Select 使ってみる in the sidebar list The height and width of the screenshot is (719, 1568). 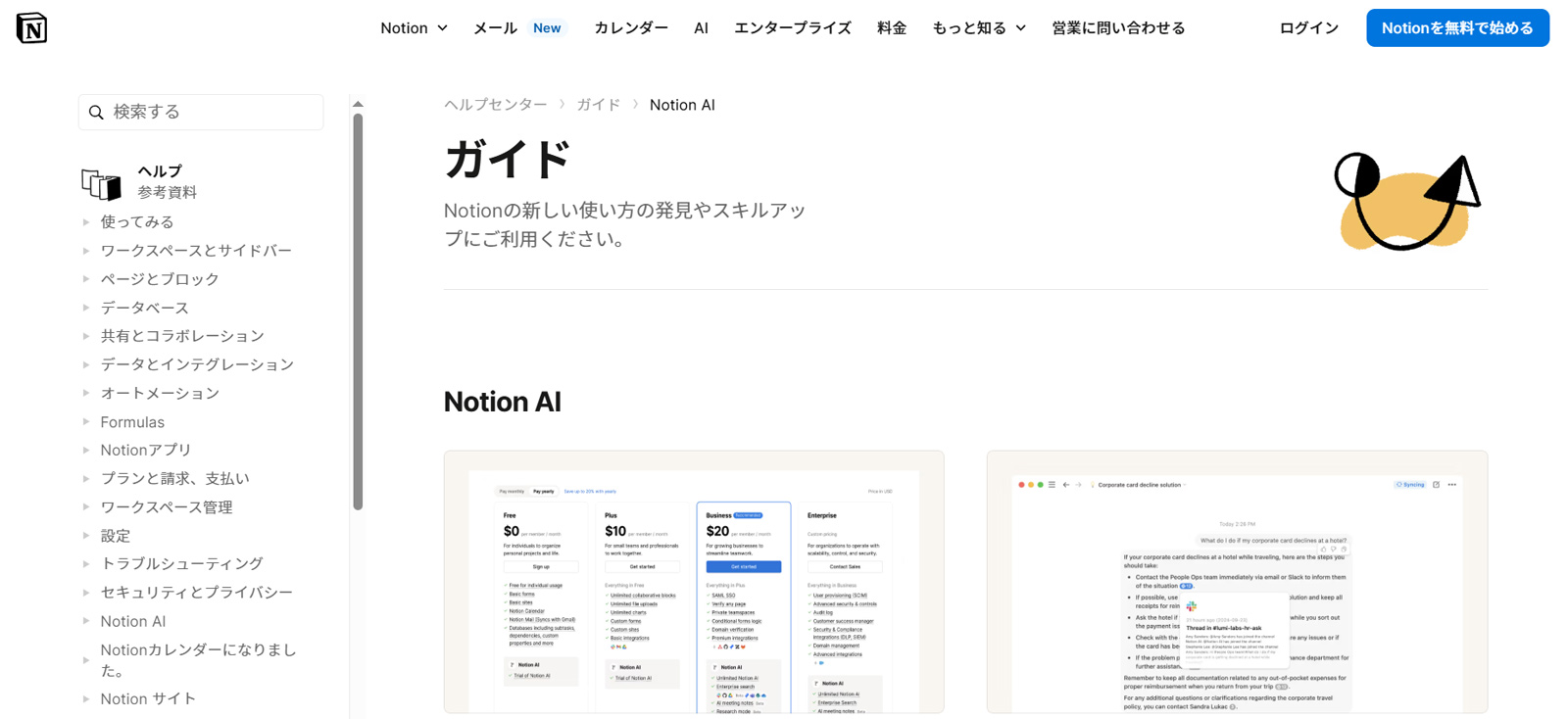[x=137, y=222]
